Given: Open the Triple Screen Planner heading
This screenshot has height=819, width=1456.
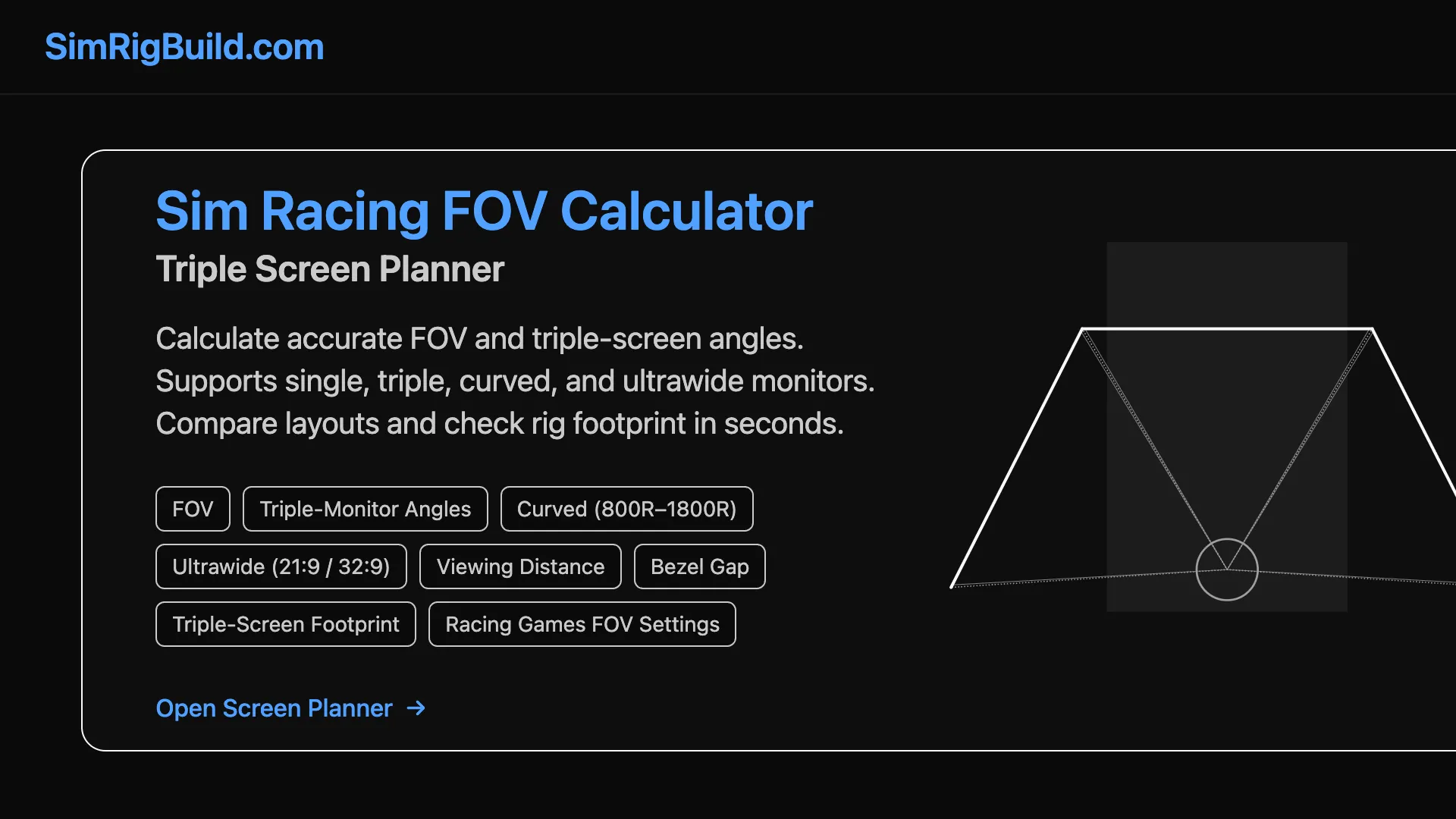Looking at the screenshot, I should point(330,268).
